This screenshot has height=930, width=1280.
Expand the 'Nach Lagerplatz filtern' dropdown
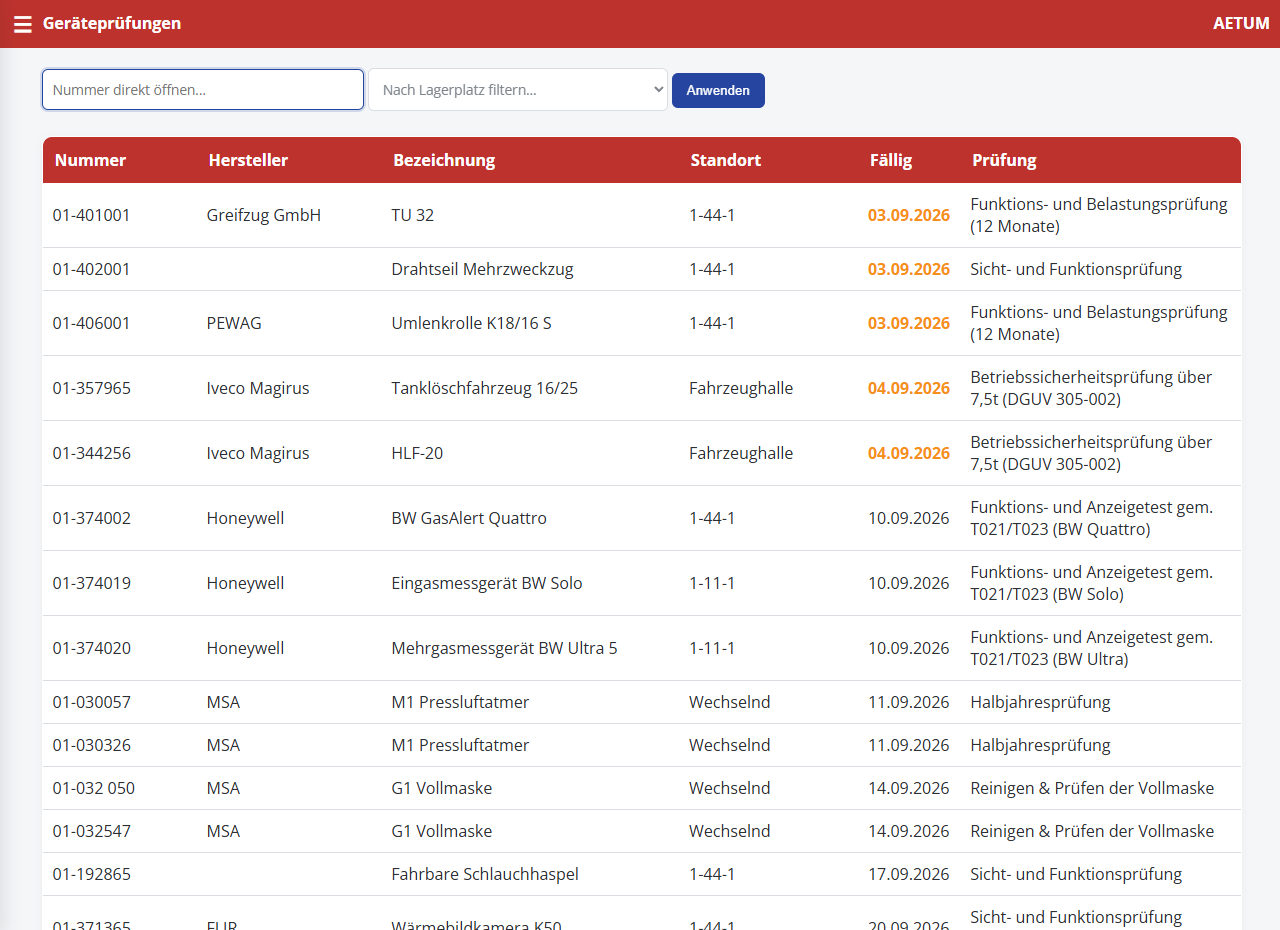[x=518, y=89]
